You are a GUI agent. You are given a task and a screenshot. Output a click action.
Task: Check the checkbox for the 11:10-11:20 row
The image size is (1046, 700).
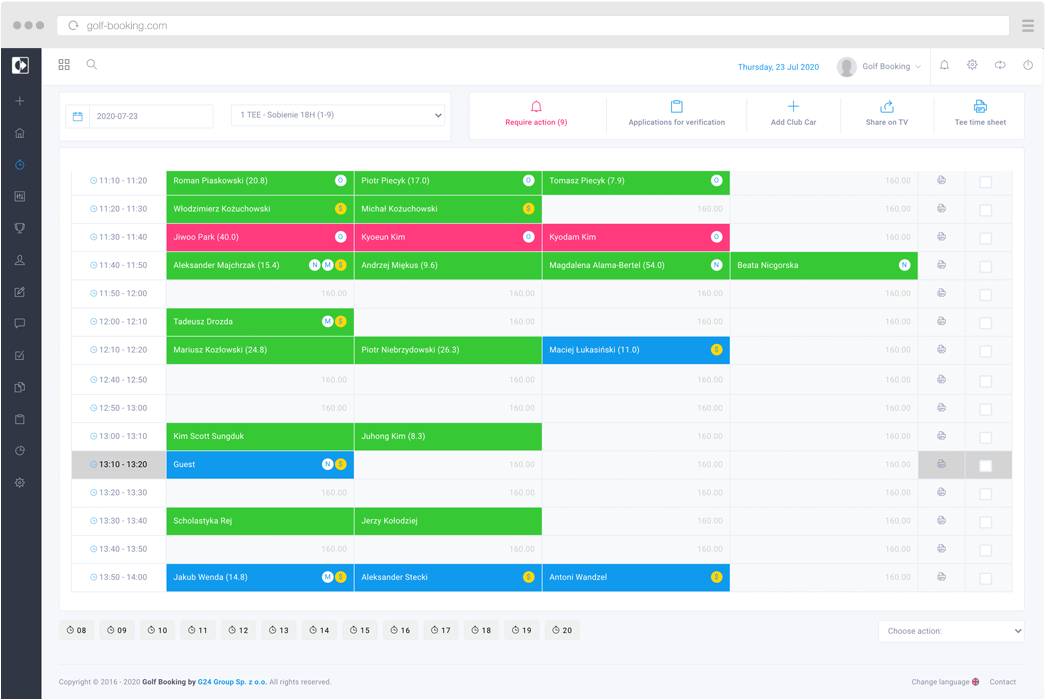(x=985, y=181)
